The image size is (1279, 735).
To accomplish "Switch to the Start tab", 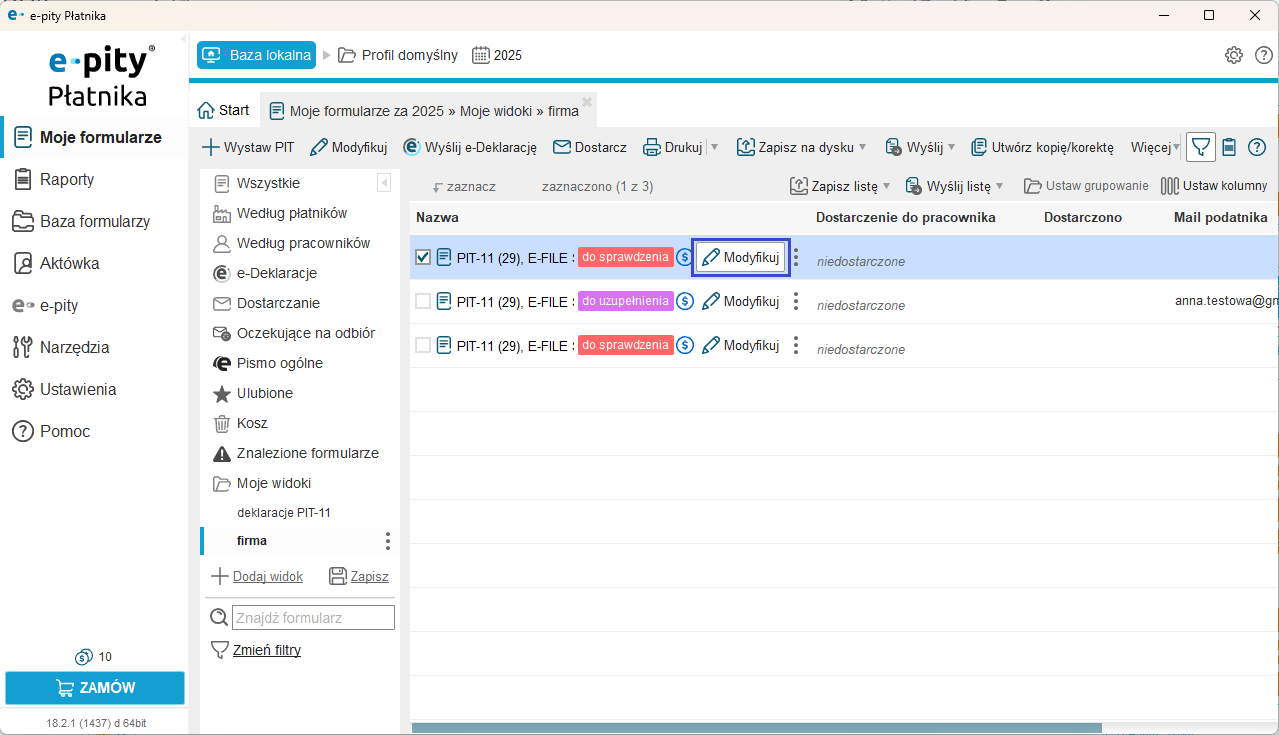I will [x=223, y=110].
